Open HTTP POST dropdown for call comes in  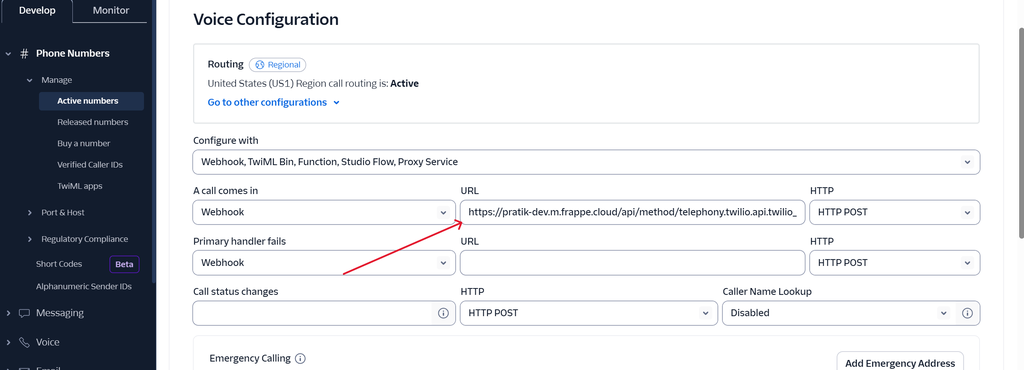895,212
